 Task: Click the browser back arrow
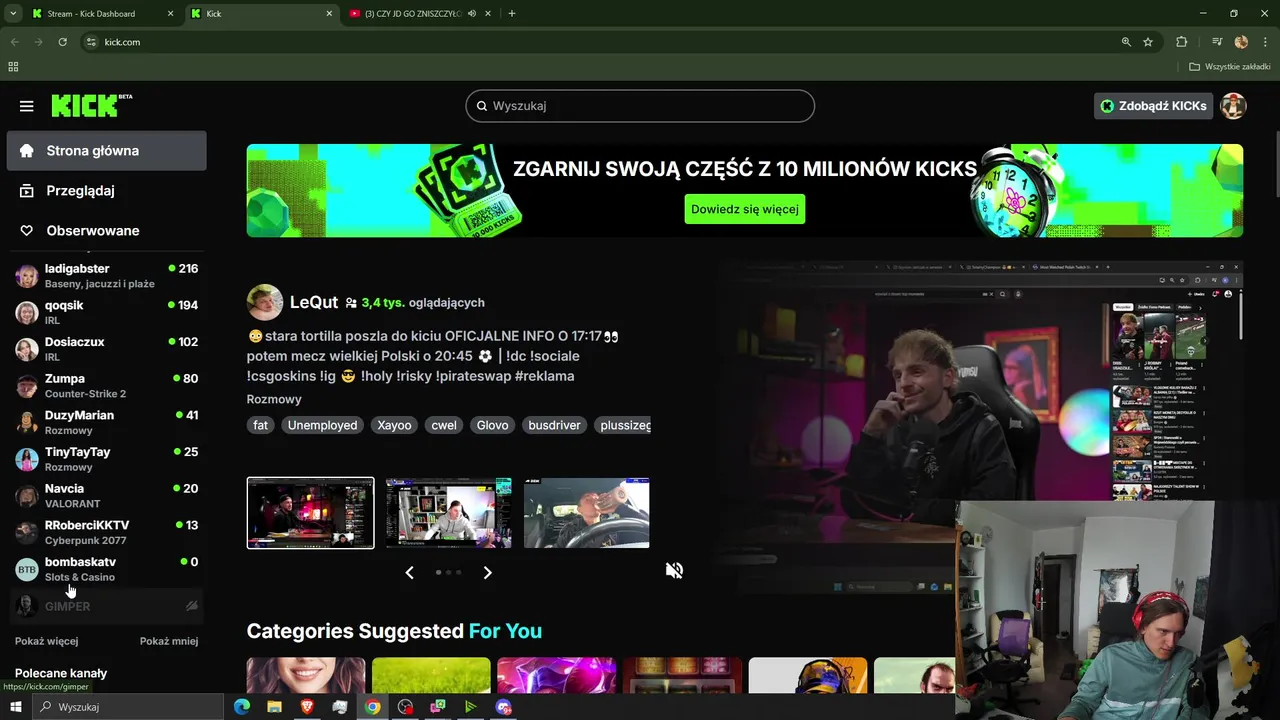[x=15, y=42]
